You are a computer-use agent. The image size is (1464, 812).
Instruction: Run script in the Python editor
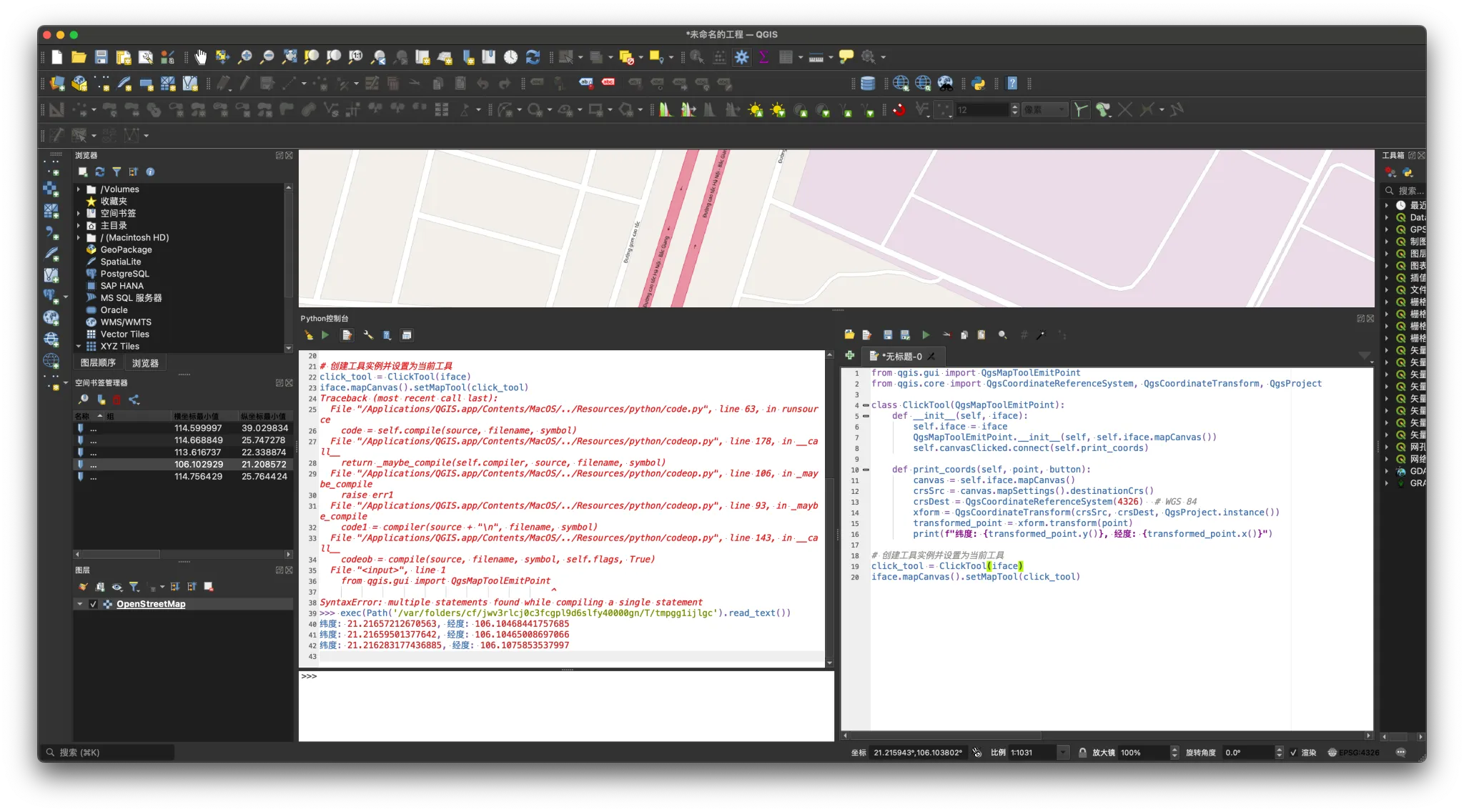click(926, 335)
